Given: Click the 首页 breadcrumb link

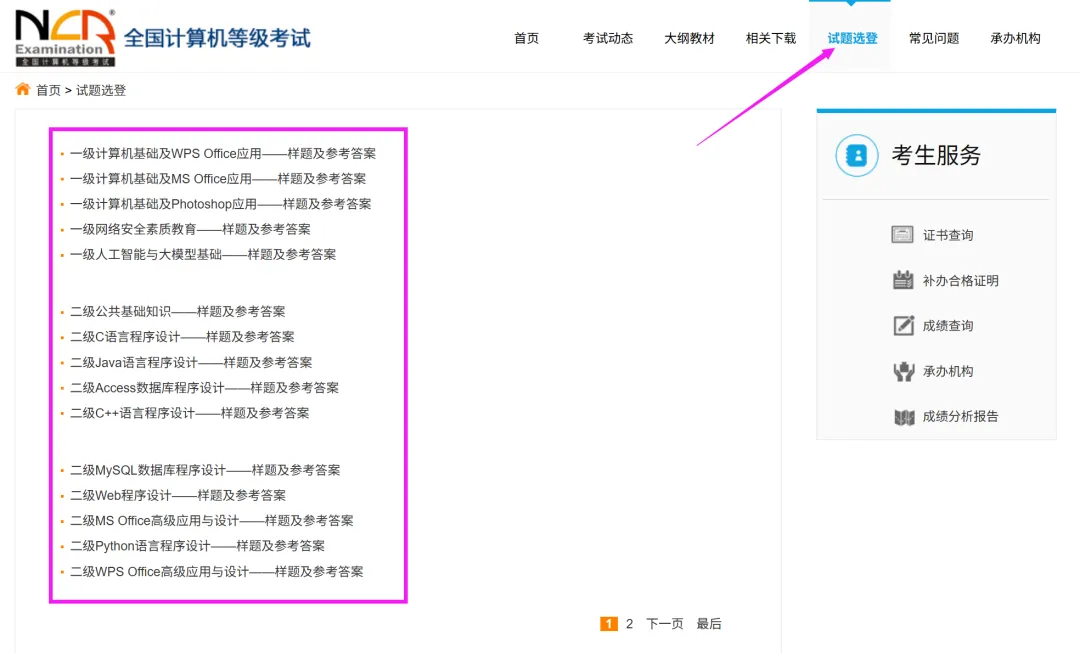Looking at the screenshot, I should click(48, 90).
